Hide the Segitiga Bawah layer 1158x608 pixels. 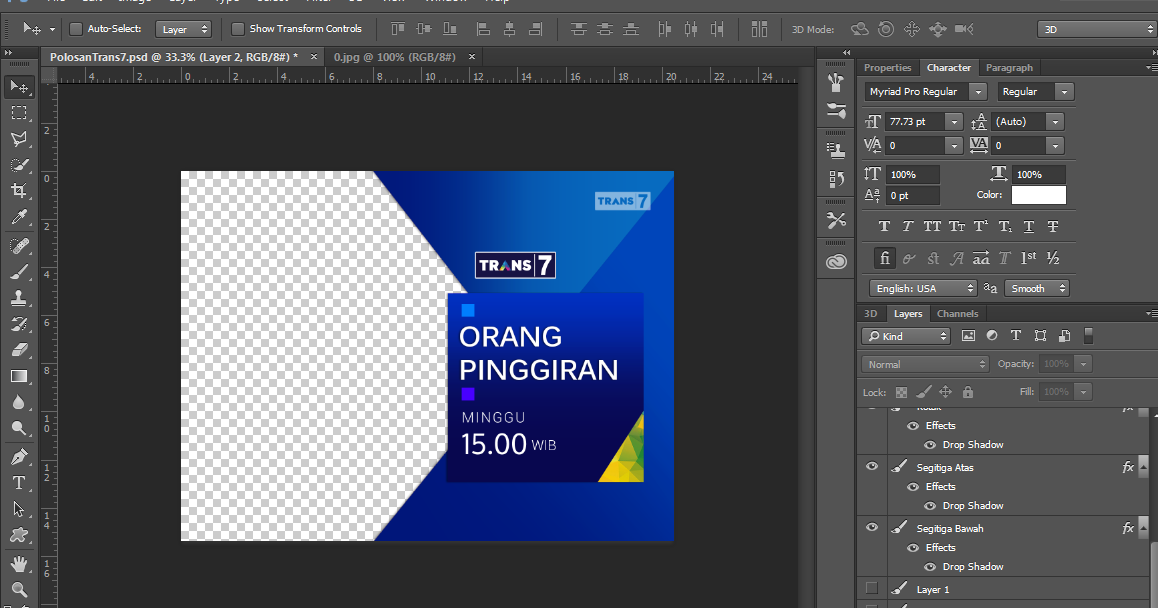(872, 527)
